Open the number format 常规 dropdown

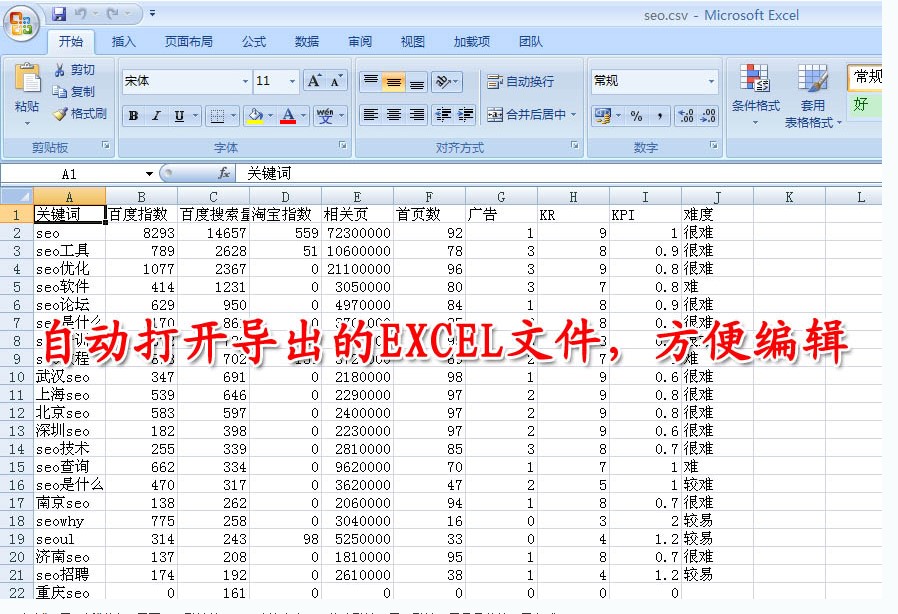click(711, 81)
